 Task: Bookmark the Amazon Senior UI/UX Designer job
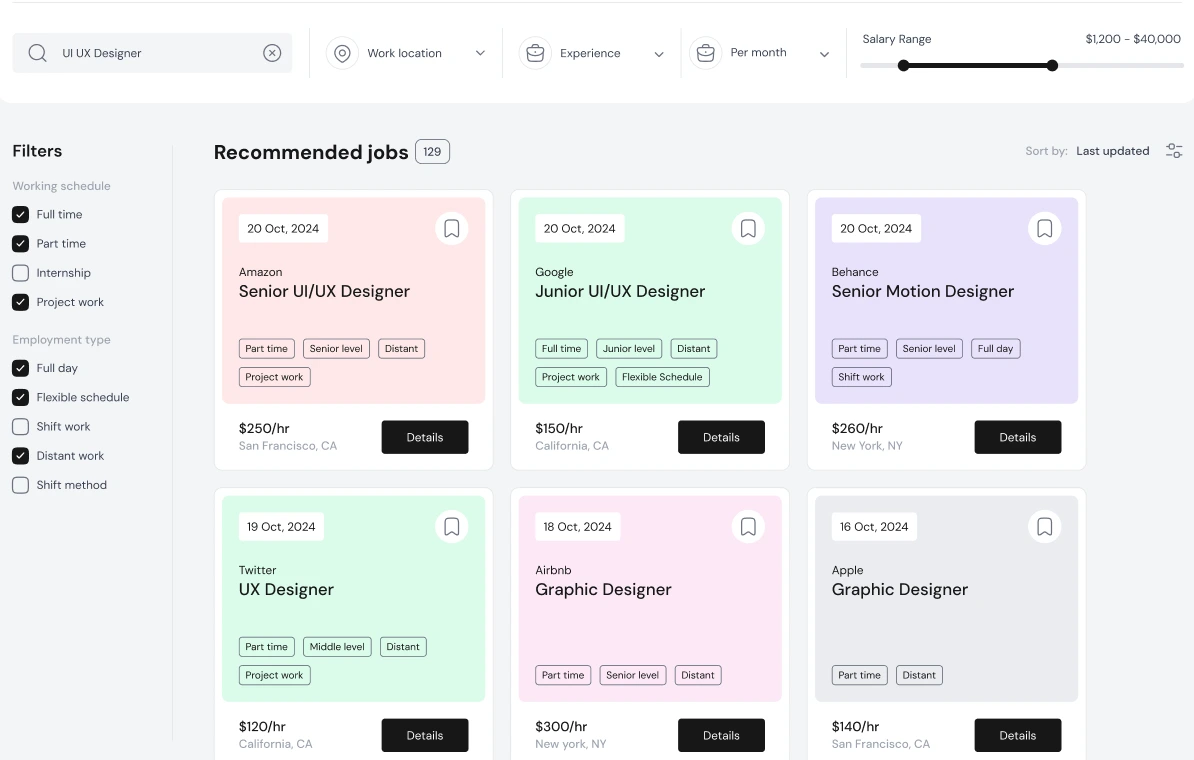point(451,229)
